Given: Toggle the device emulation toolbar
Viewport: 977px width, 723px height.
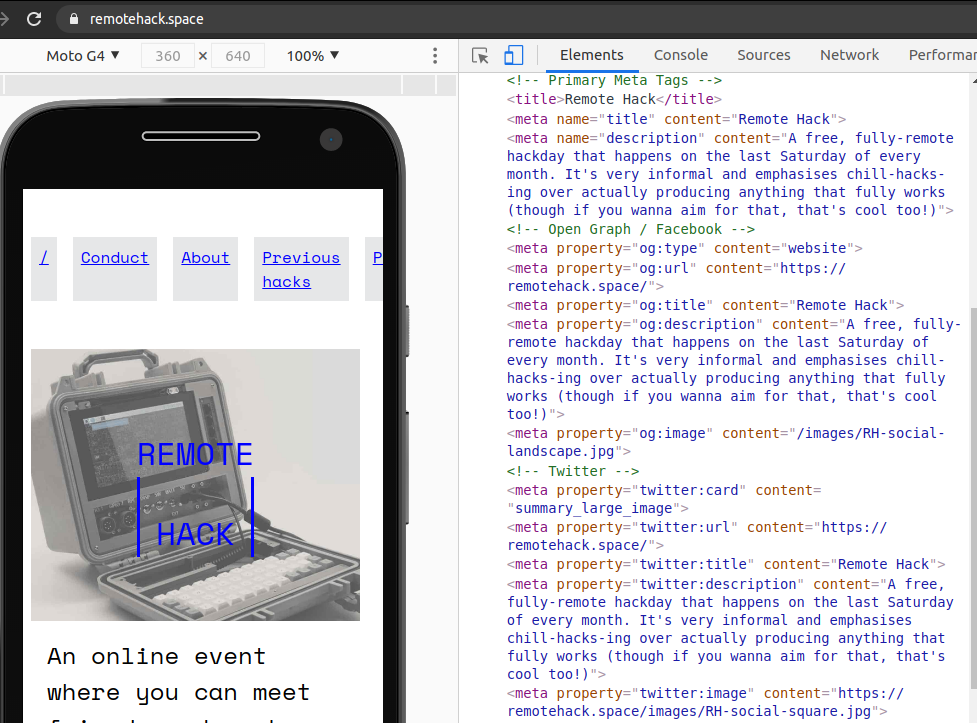Looking at the screenshot, I should [x=513, y=55].
